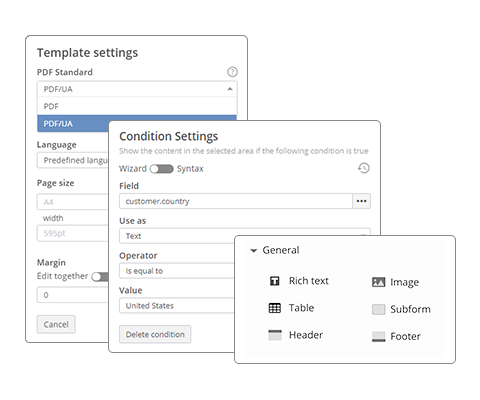Click the Delete condition button

pos(155,334)
